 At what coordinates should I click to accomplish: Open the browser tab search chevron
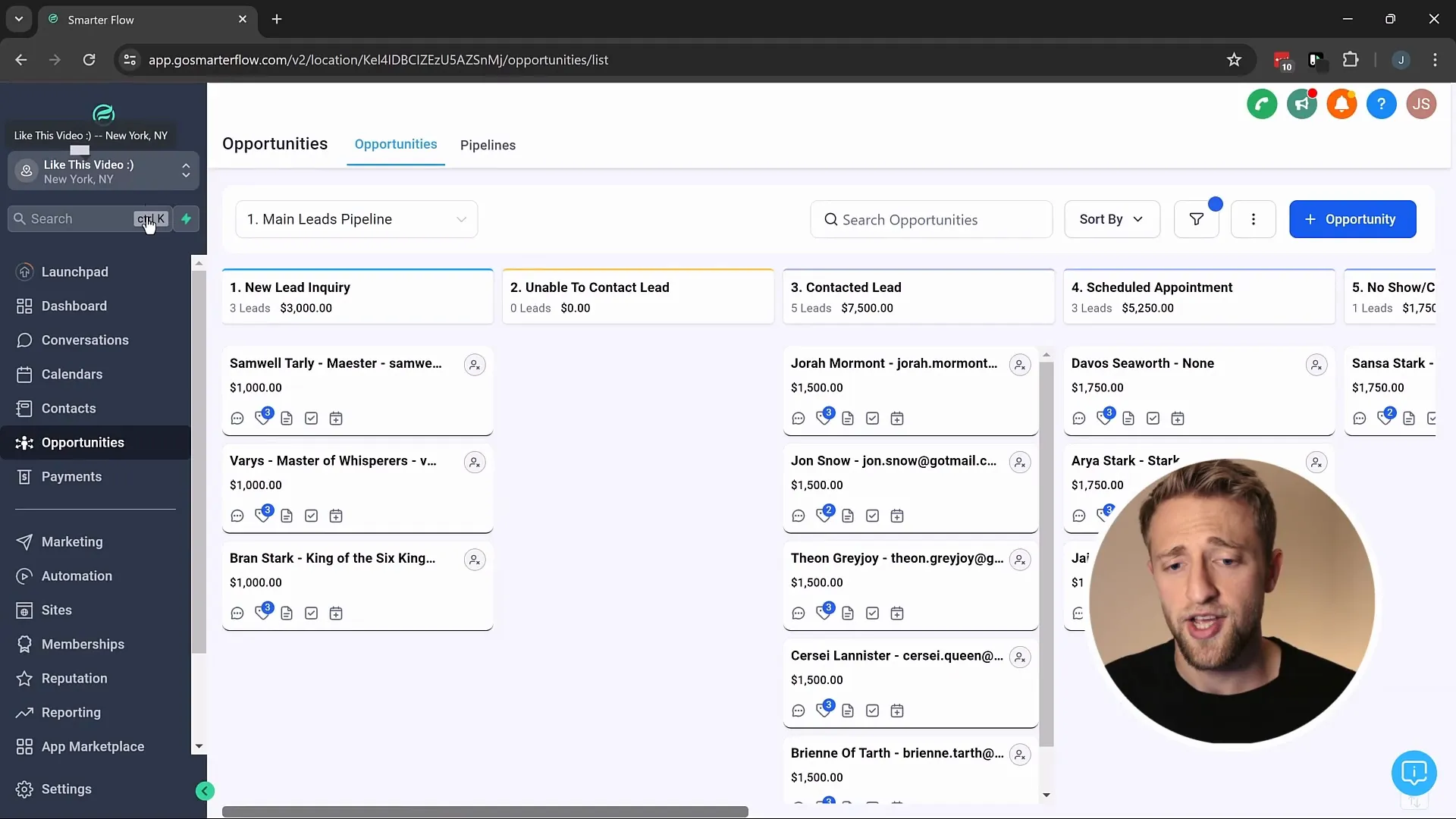pos(19,19)
